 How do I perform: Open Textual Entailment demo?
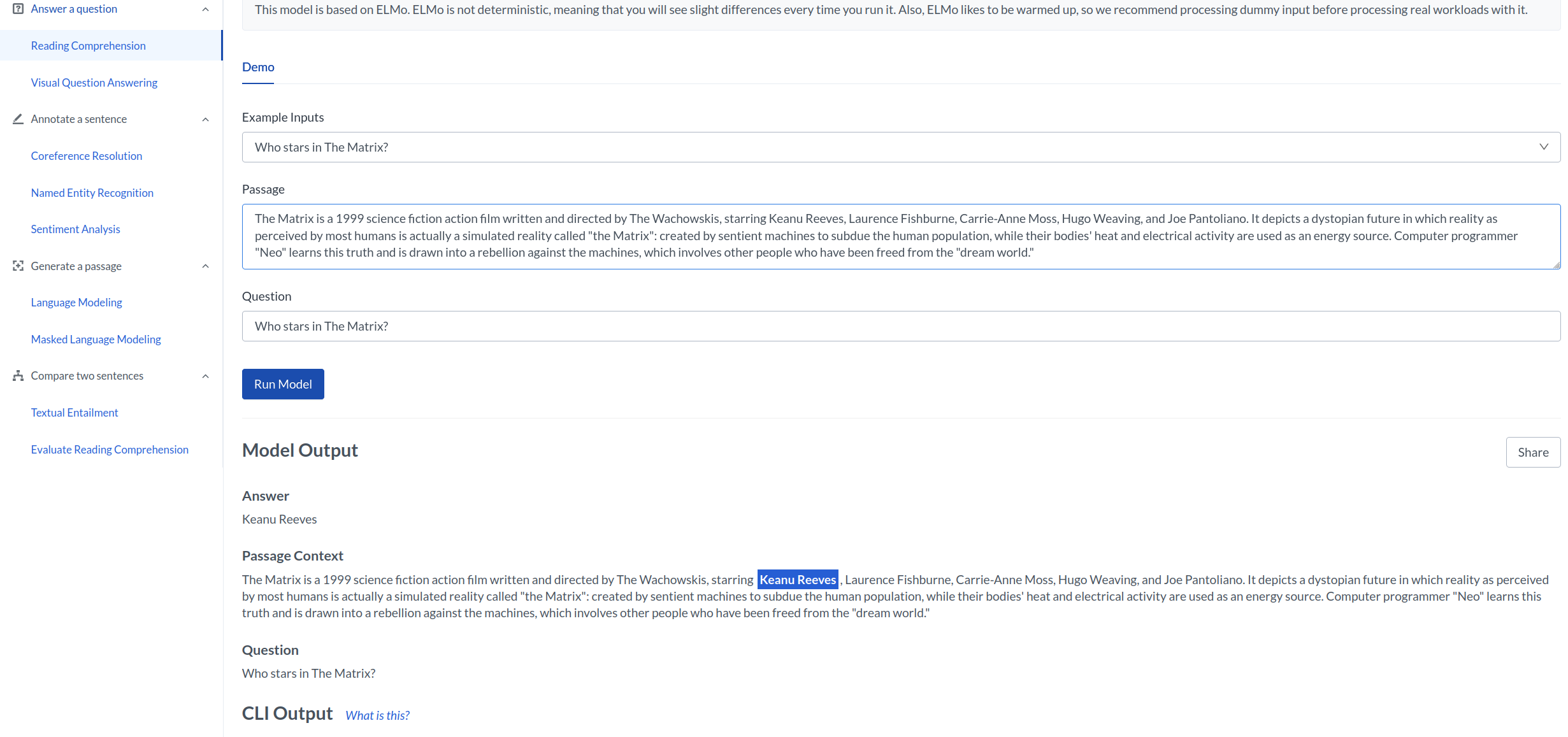coord(75,413)
